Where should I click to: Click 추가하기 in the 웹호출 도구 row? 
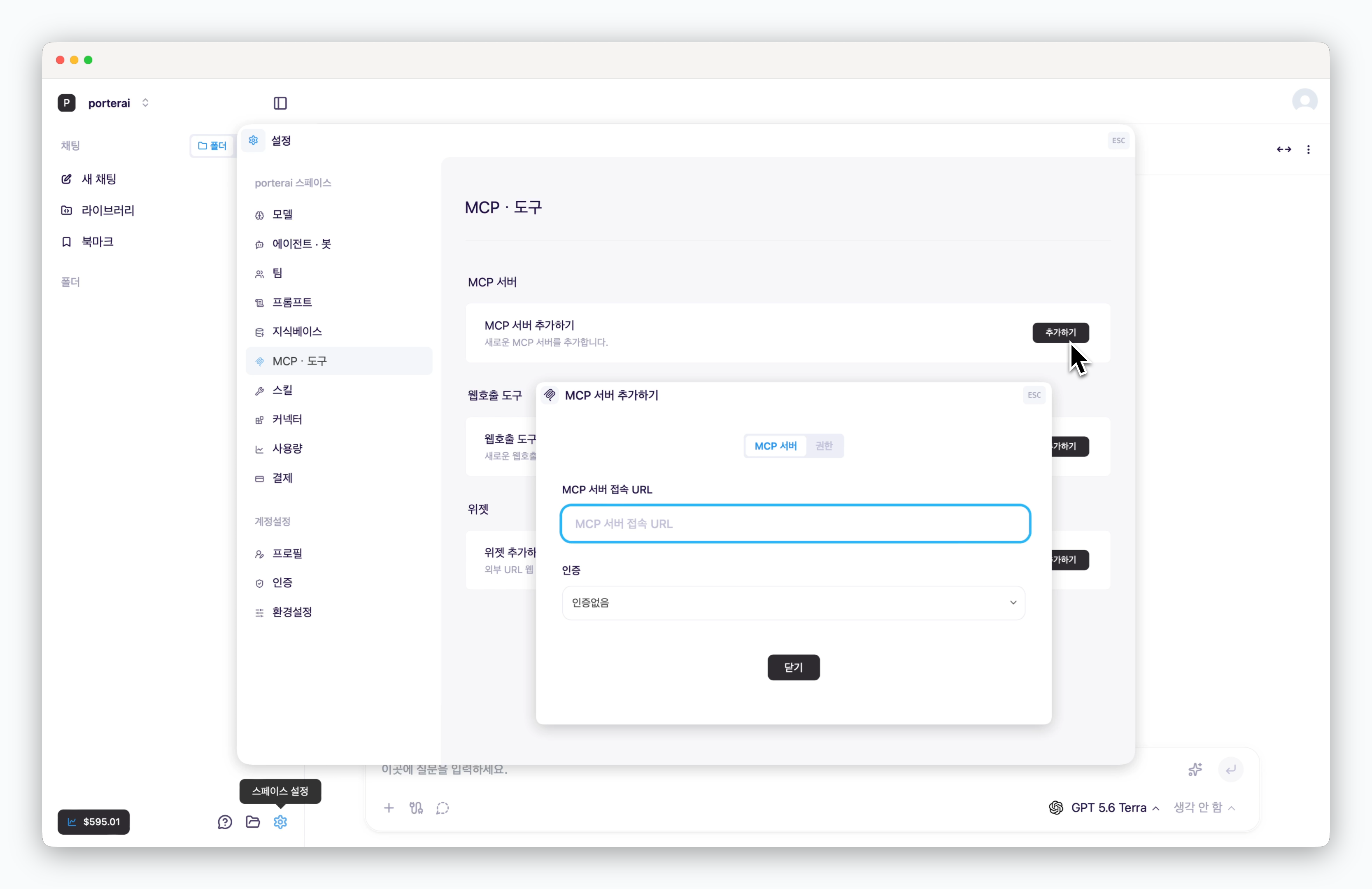[x=1071, y=446]
